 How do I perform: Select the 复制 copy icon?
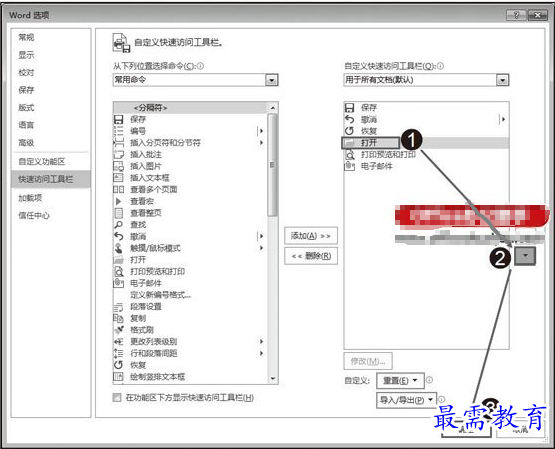click(x=119, y=318)
